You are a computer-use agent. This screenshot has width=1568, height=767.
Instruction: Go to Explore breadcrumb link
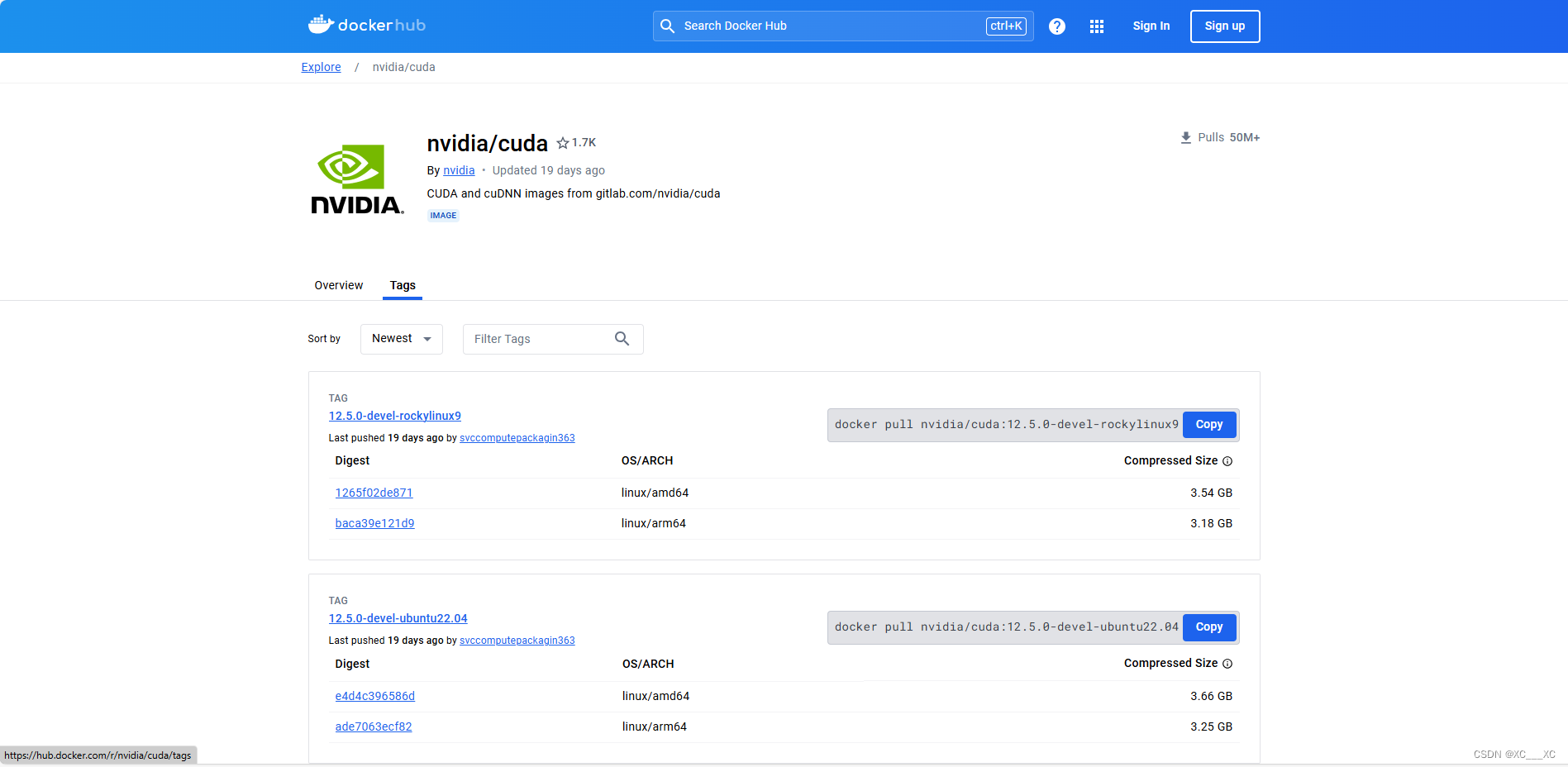click(321, 67)
